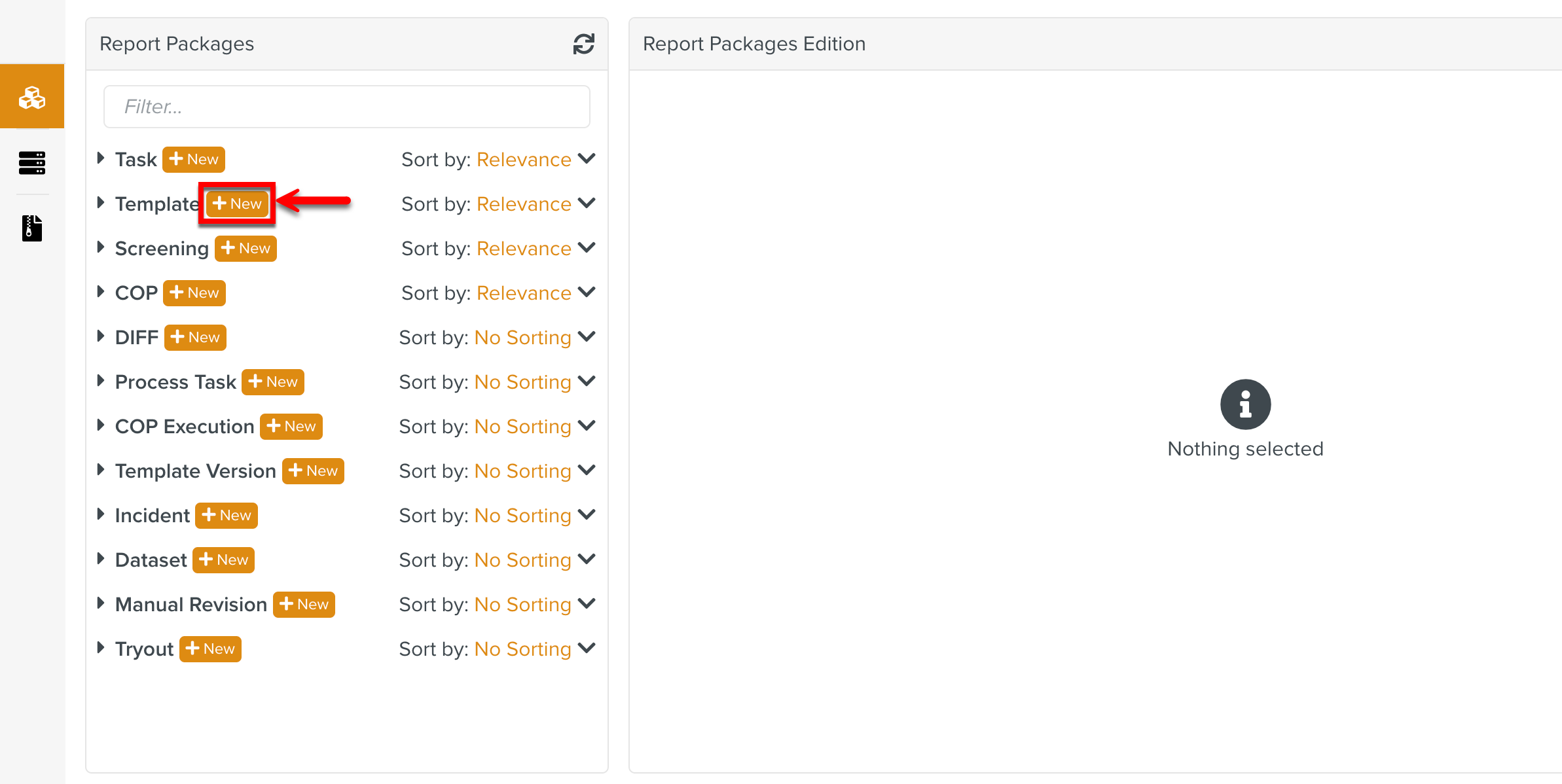Click the Report Packages Edition panel title
The width and height of the screenshot is (1562, 784).
[754, 44]
